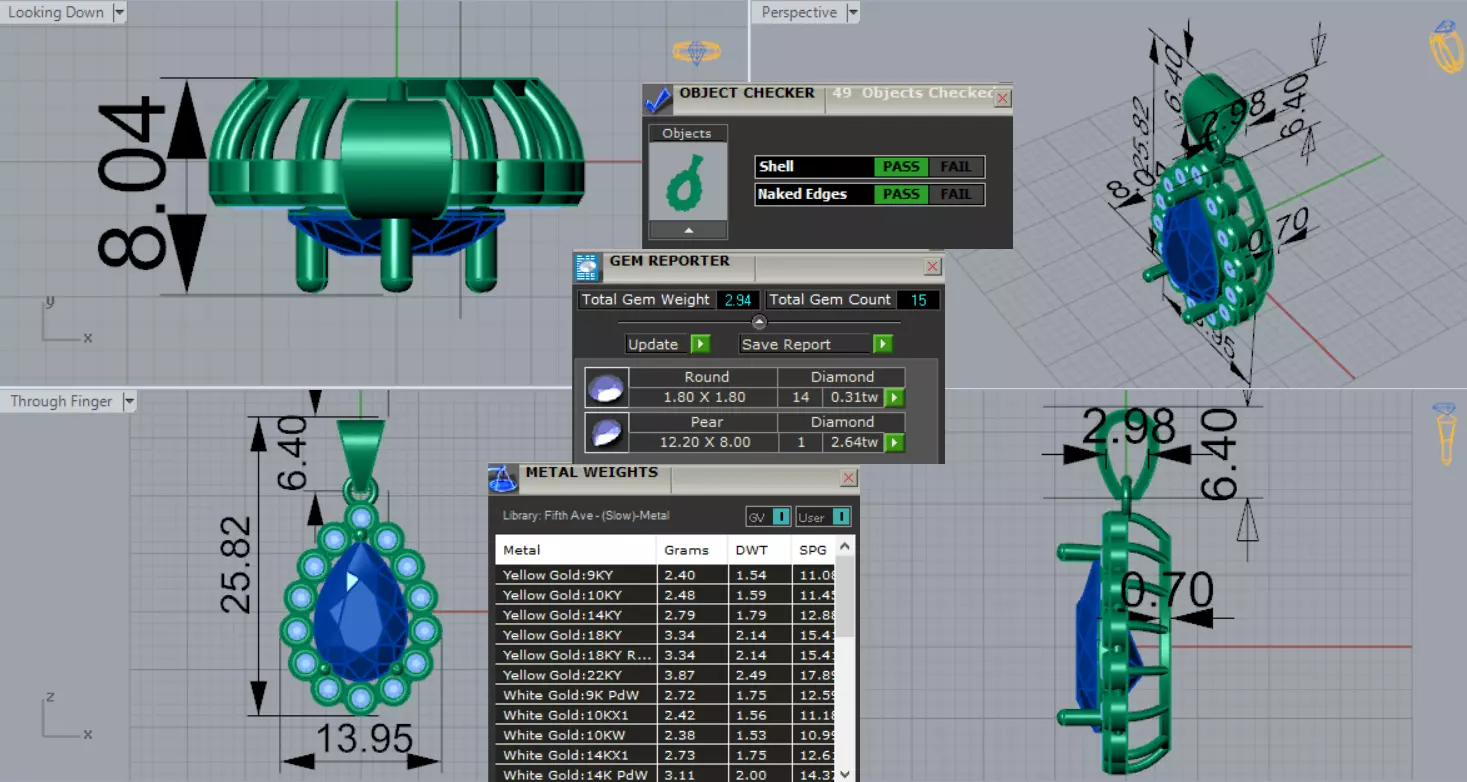This screenshot has width=1467, height=782.
Task: Close the Gem Reporter panel
Action: pos(933,266)
